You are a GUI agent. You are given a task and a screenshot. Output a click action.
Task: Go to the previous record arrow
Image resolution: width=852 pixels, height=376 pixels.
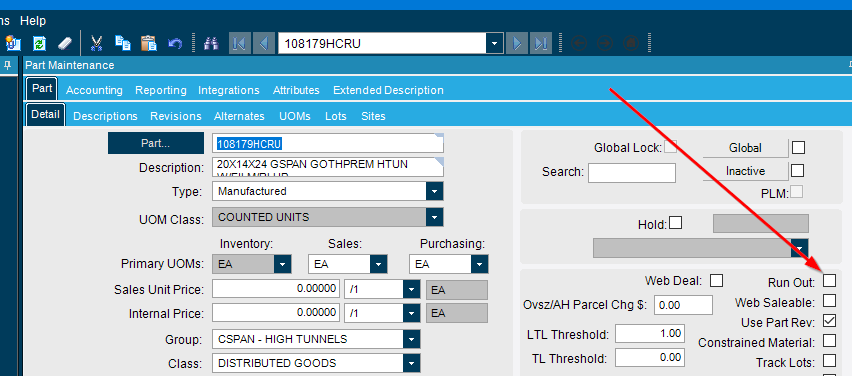[x=264, y=43]
